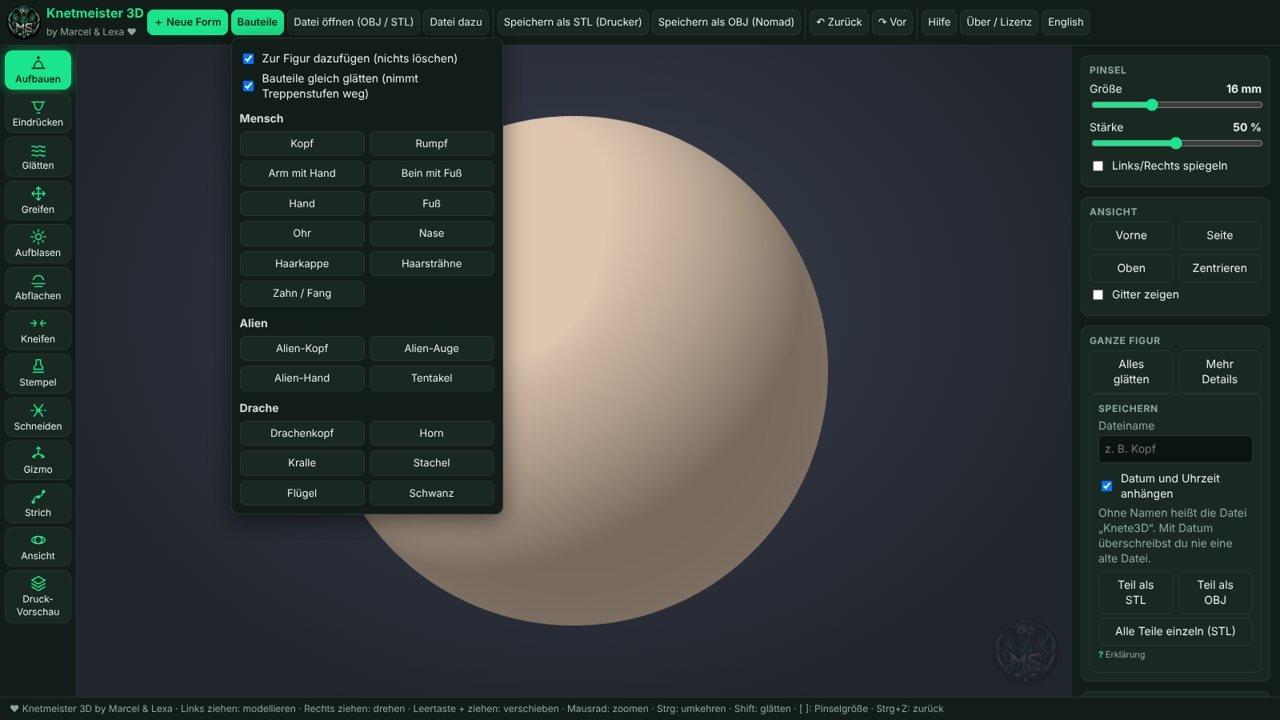Screen dimensions: 1280x720
Task: Open the Hilfe help
Action: click(939, 22)
